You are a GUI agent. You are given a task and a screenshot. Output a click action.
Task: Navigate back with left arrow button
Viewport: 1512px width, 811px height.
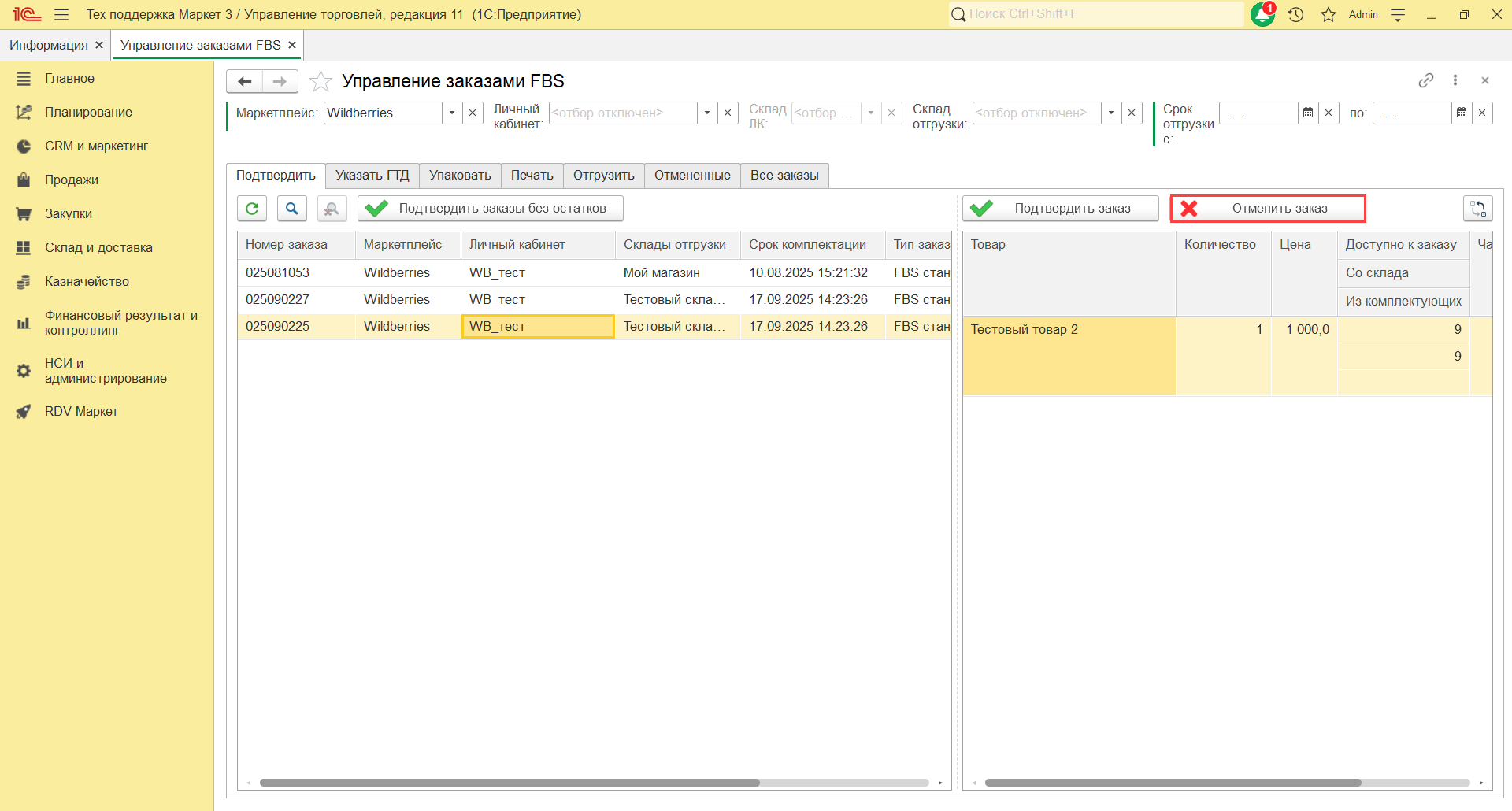245,81
